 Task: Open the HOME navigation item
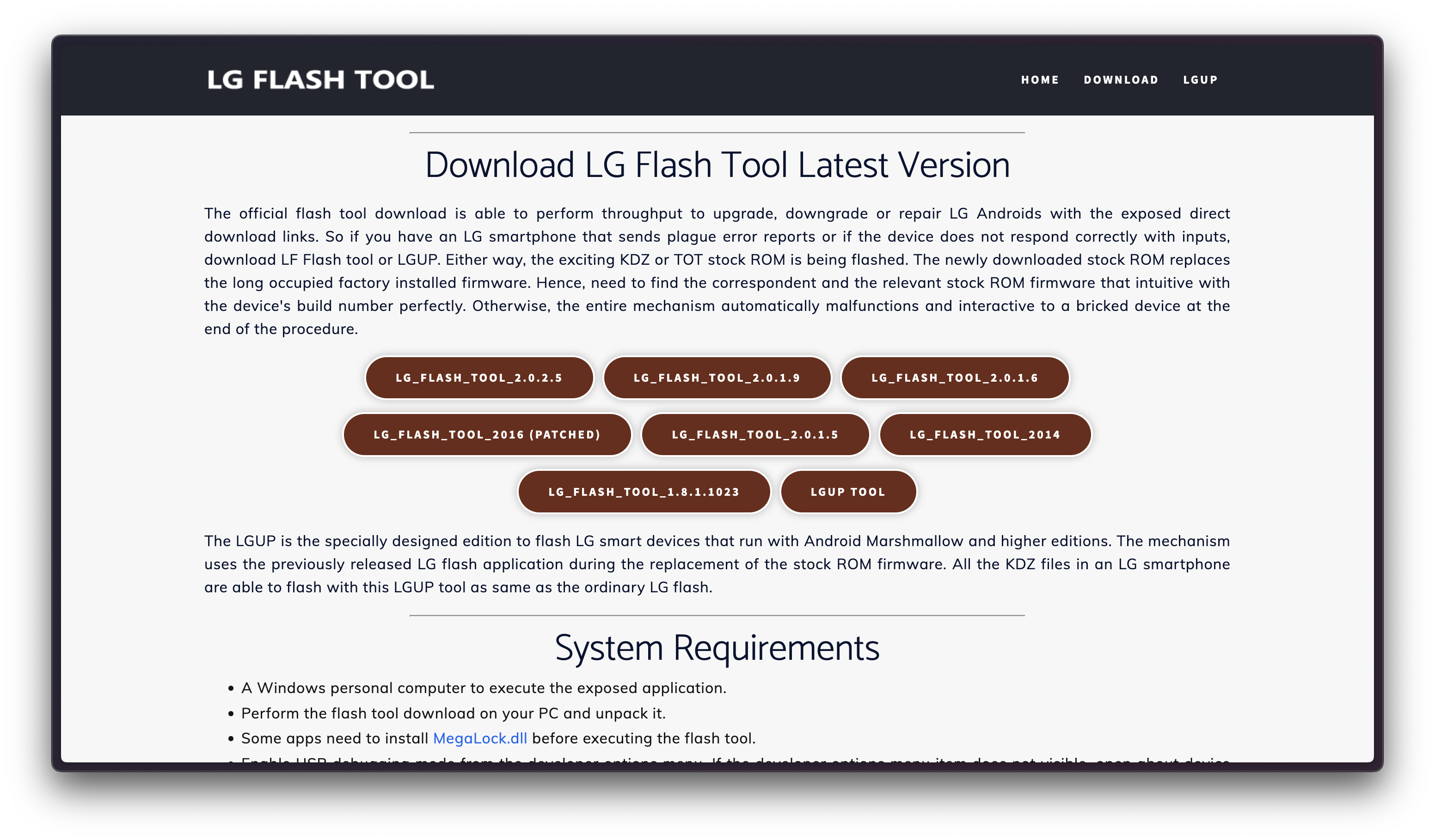point(1039,79)
